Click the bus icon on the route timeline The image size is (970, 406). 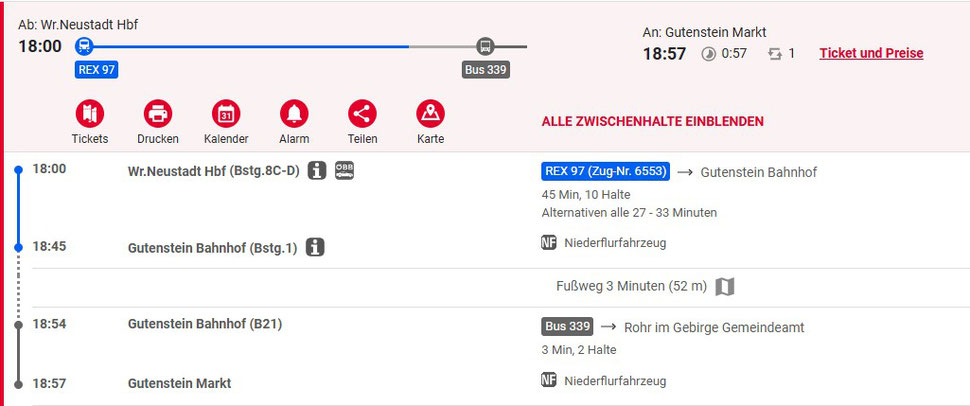pyautogui.click(x=485, y=46)
